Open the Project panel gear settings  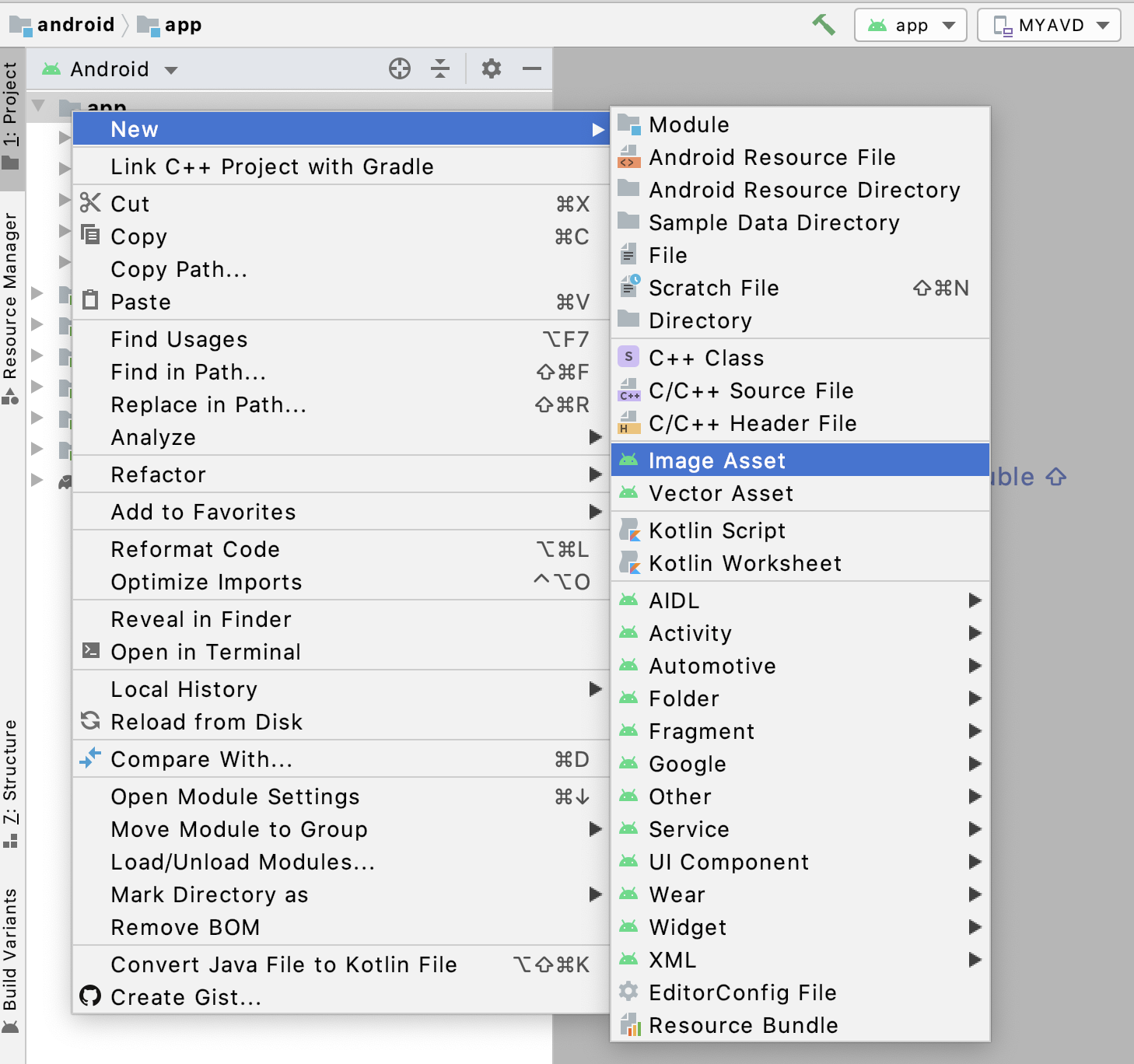[x=492, y=69]
